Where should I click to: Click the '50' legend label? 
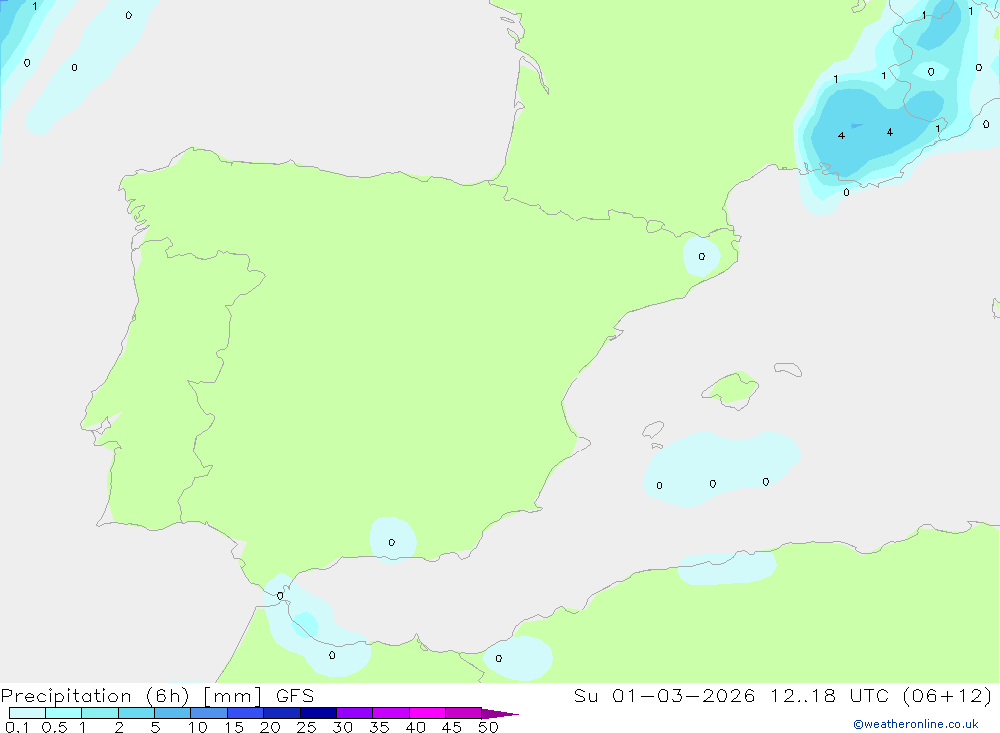click(488, 727)
